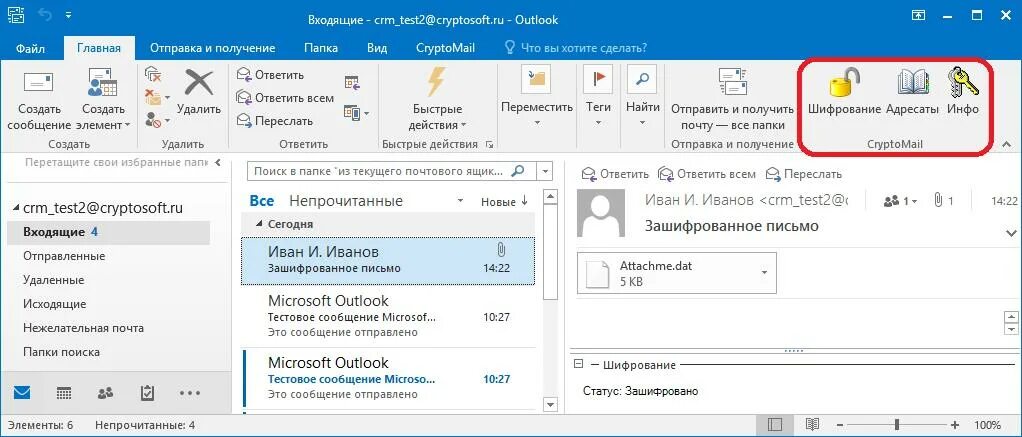
Task: Collapse the Сегодня group
Action: pos(259,224)
